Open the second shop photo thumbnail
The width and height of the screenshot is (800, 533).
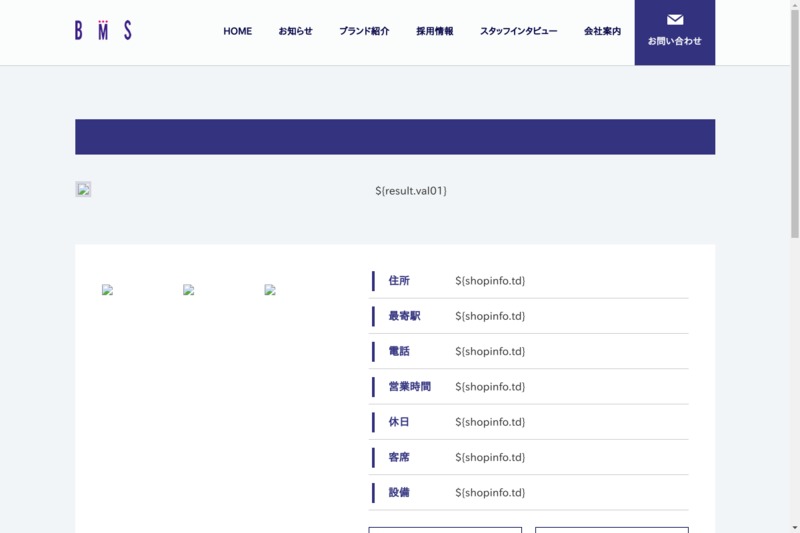pyautogui.click(x=188, y=290)
